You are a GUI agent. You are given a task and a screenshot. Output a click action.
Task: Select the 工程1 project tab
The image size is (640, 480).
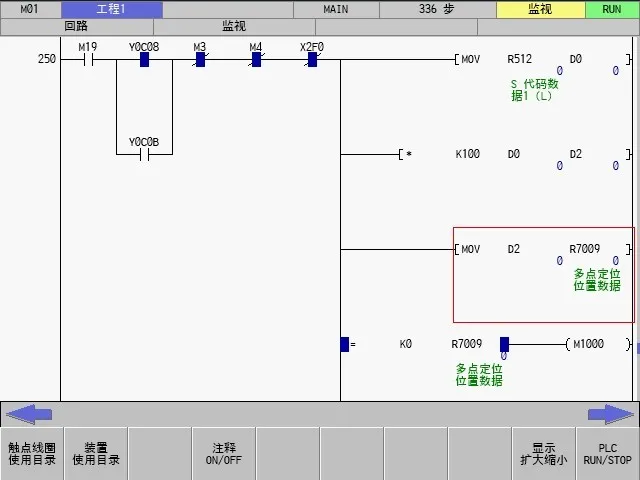[x=112, y=9]
